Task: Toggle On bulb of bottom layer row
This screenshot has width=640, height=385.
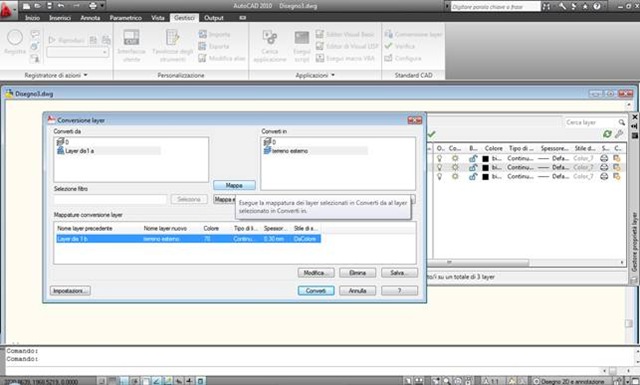Action: click(440, 176)
